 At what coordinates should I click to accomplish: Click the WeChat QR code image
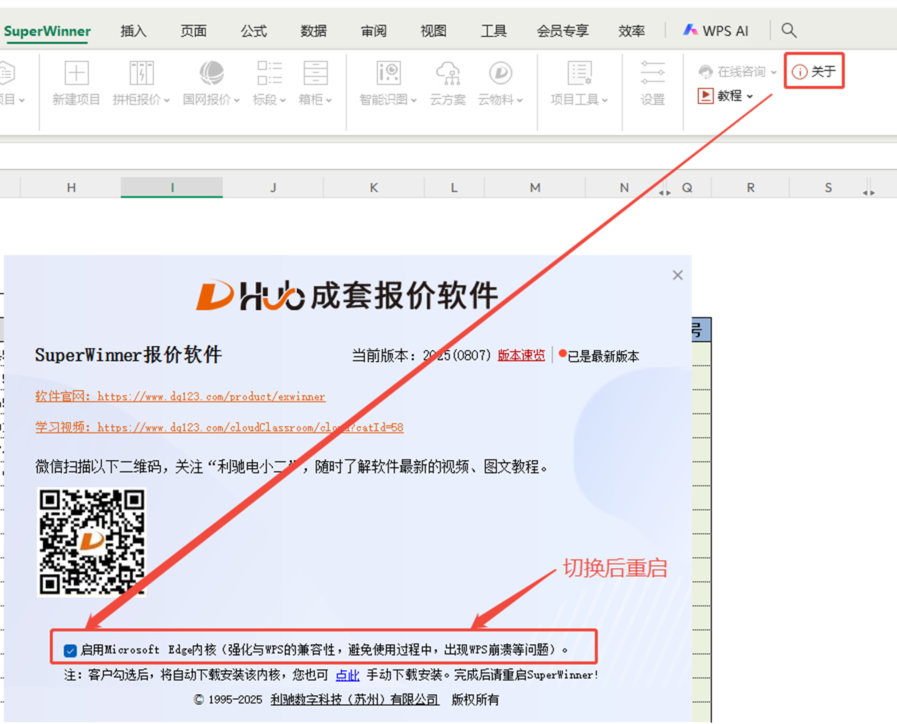92,542
